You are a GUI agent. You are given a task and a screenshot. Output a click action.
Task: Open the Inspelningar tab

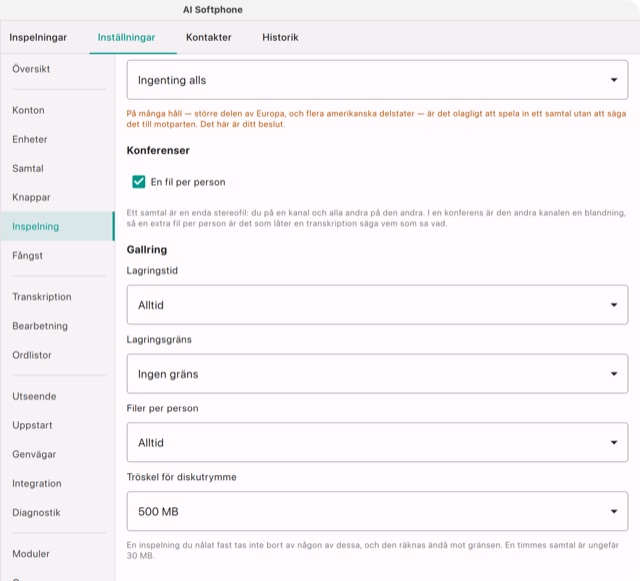(x=38, y=37)
